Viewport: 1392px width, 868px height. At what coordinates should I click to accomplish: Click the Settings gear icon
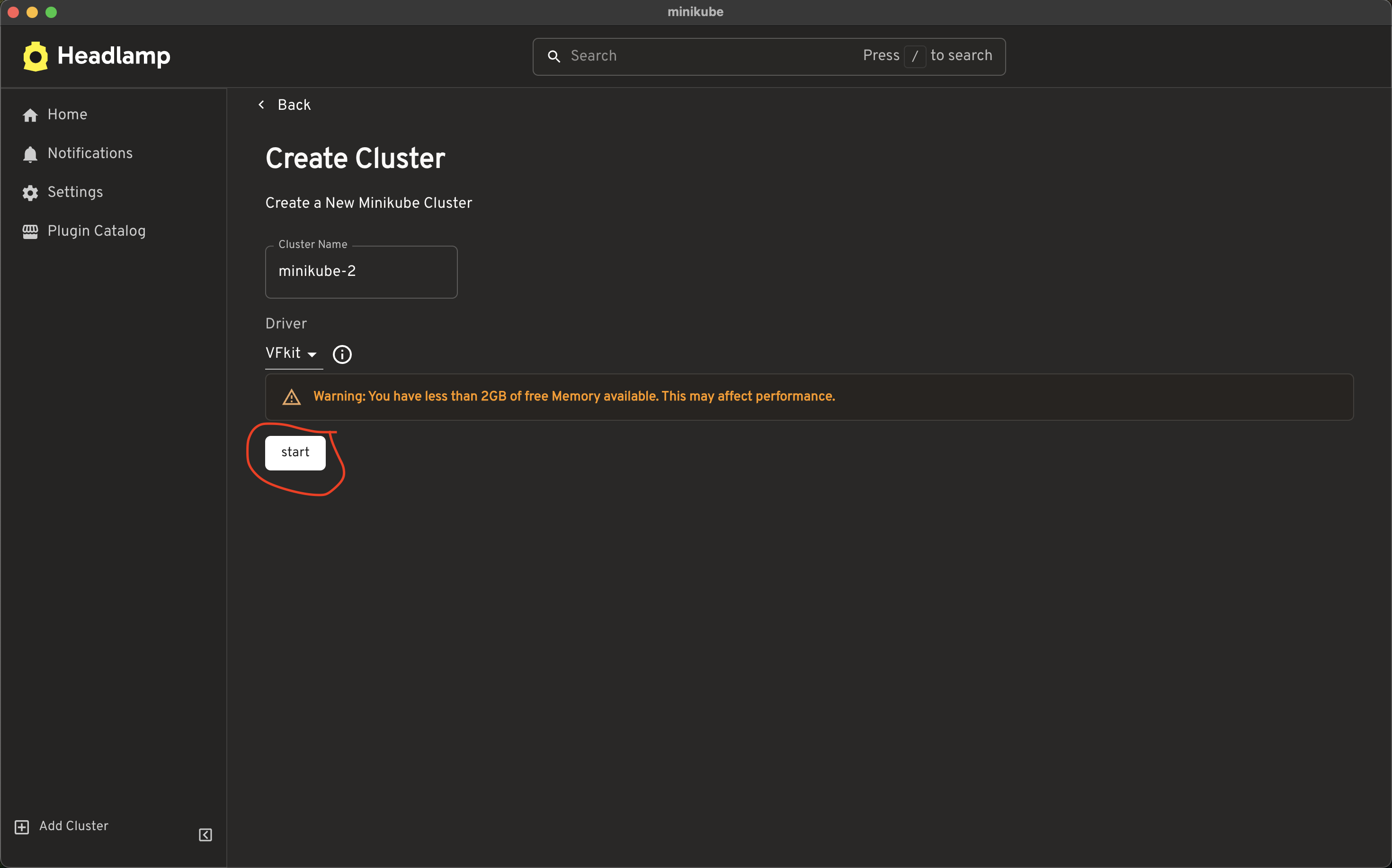tap(30, 192)
